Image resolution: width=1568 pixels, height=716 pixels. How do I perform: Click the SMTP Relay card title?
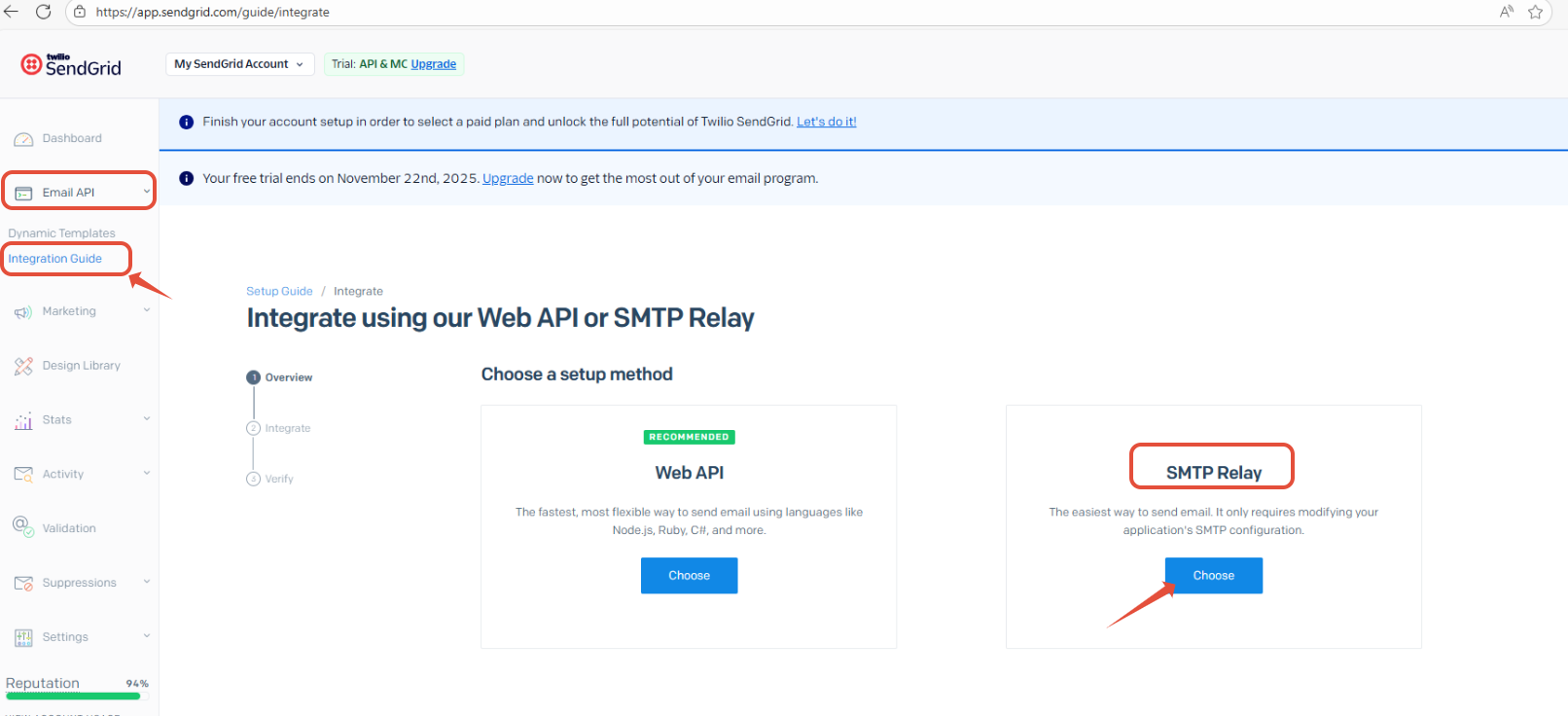pyautogui.click(x=1213, y=473)
